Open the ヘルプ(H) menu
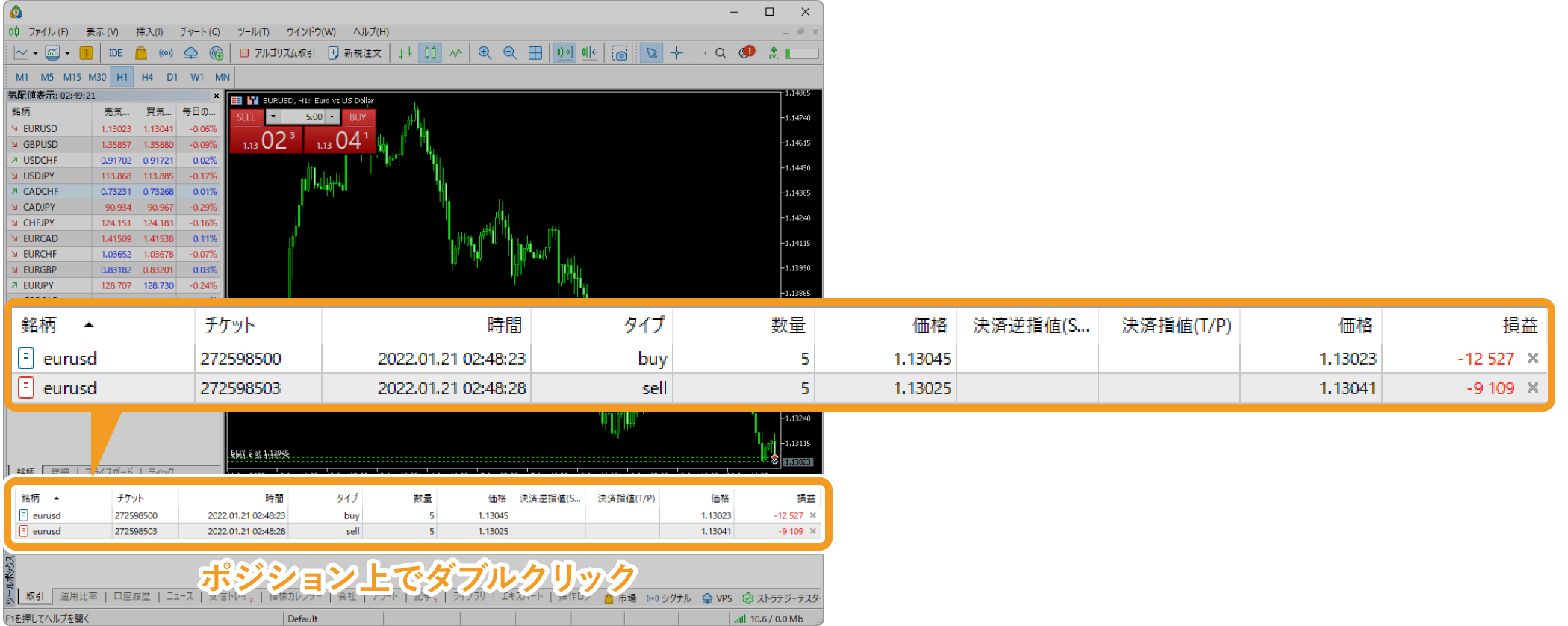 click(x=371, y=32)
